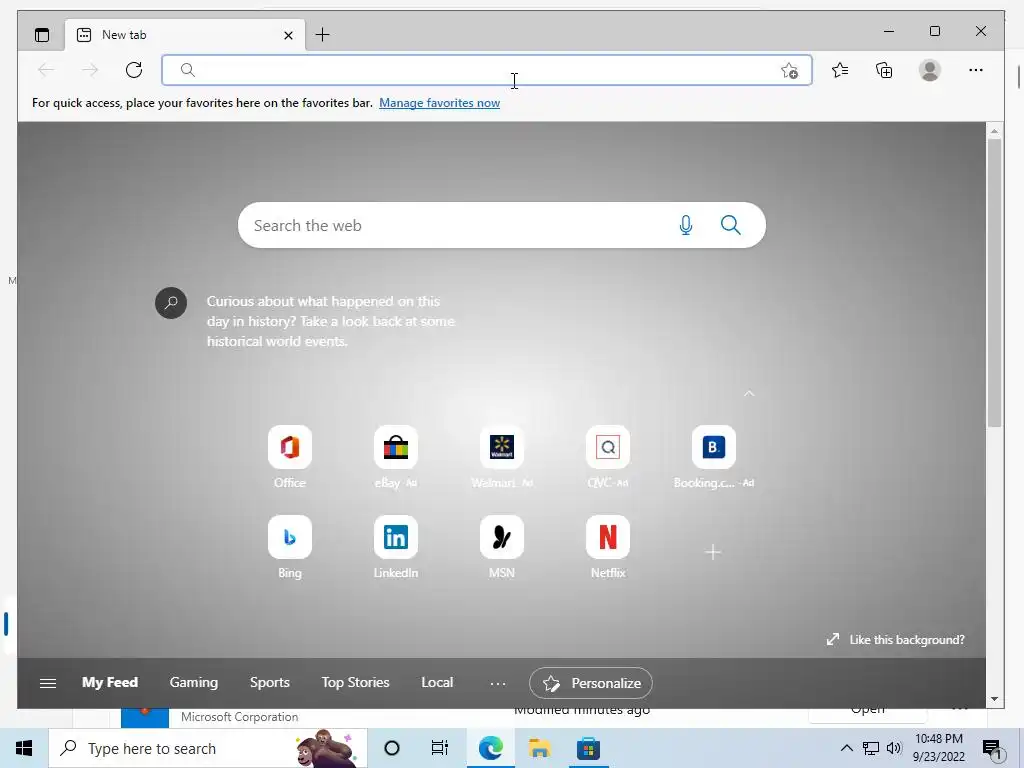Open the Bing quick link

click(290, 547)
